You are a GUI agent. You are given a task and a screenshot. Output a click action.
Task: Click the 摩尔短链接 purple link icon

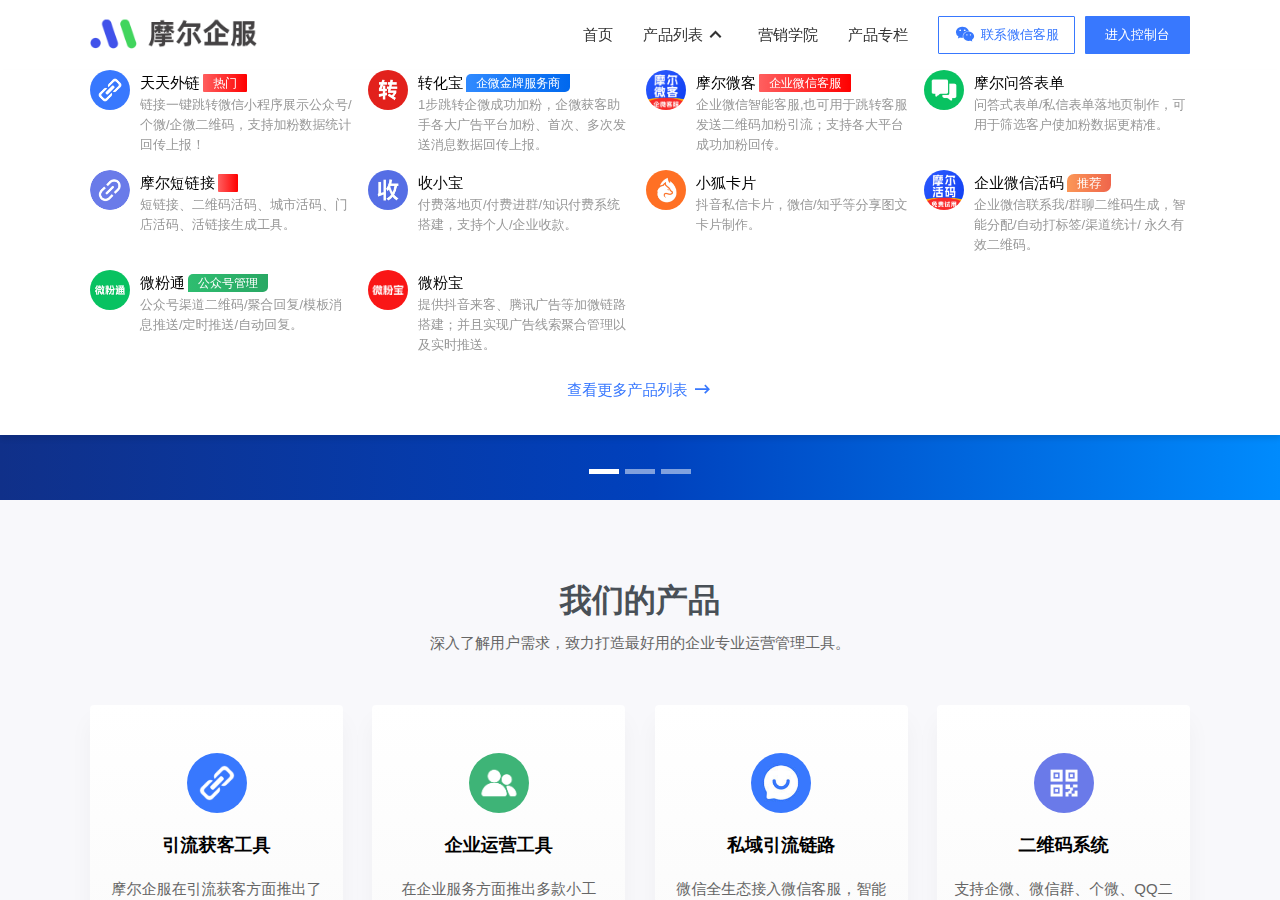point(110,190)
